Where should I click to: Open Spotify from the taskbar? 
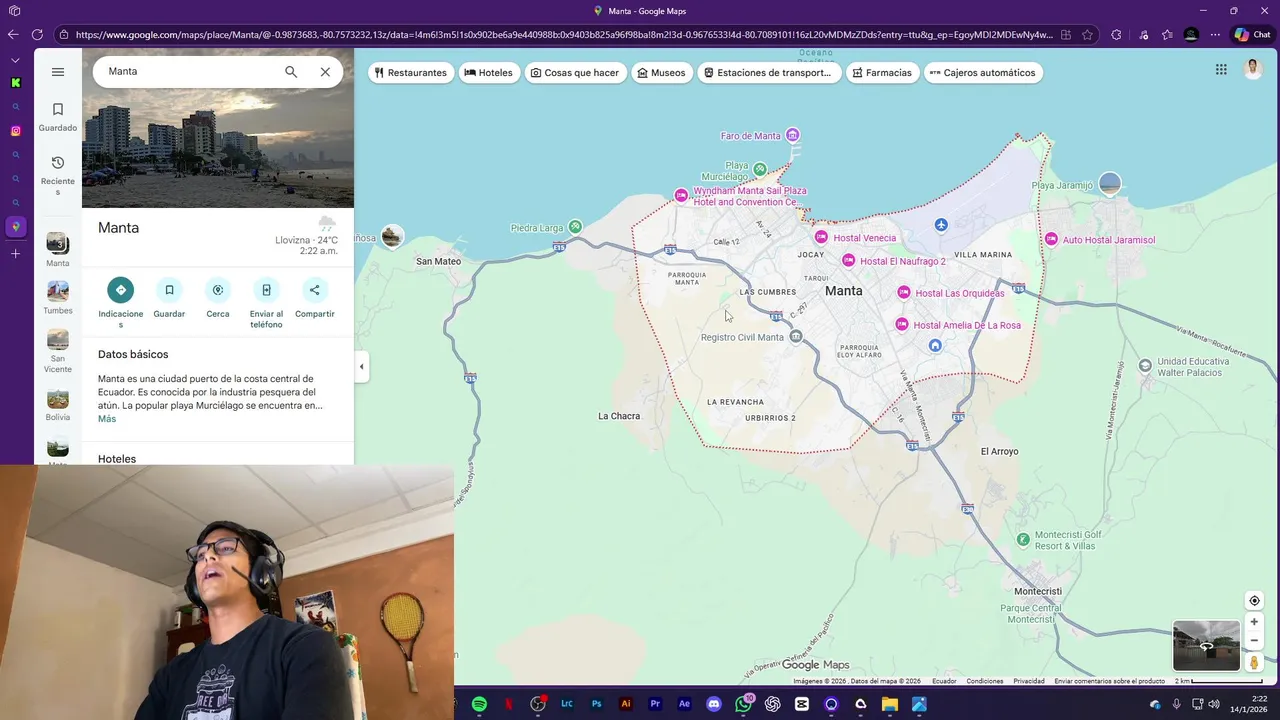click(x=479, y=704)
